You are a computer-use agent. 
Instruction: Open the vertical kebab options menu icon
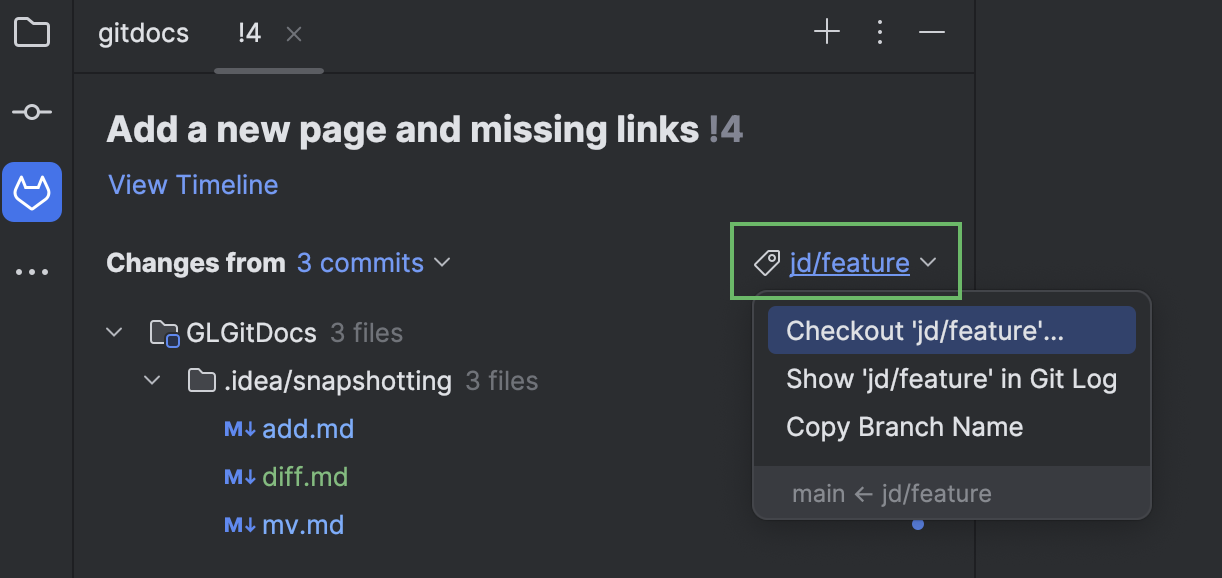pyautogui.click(x=879, y=32)
